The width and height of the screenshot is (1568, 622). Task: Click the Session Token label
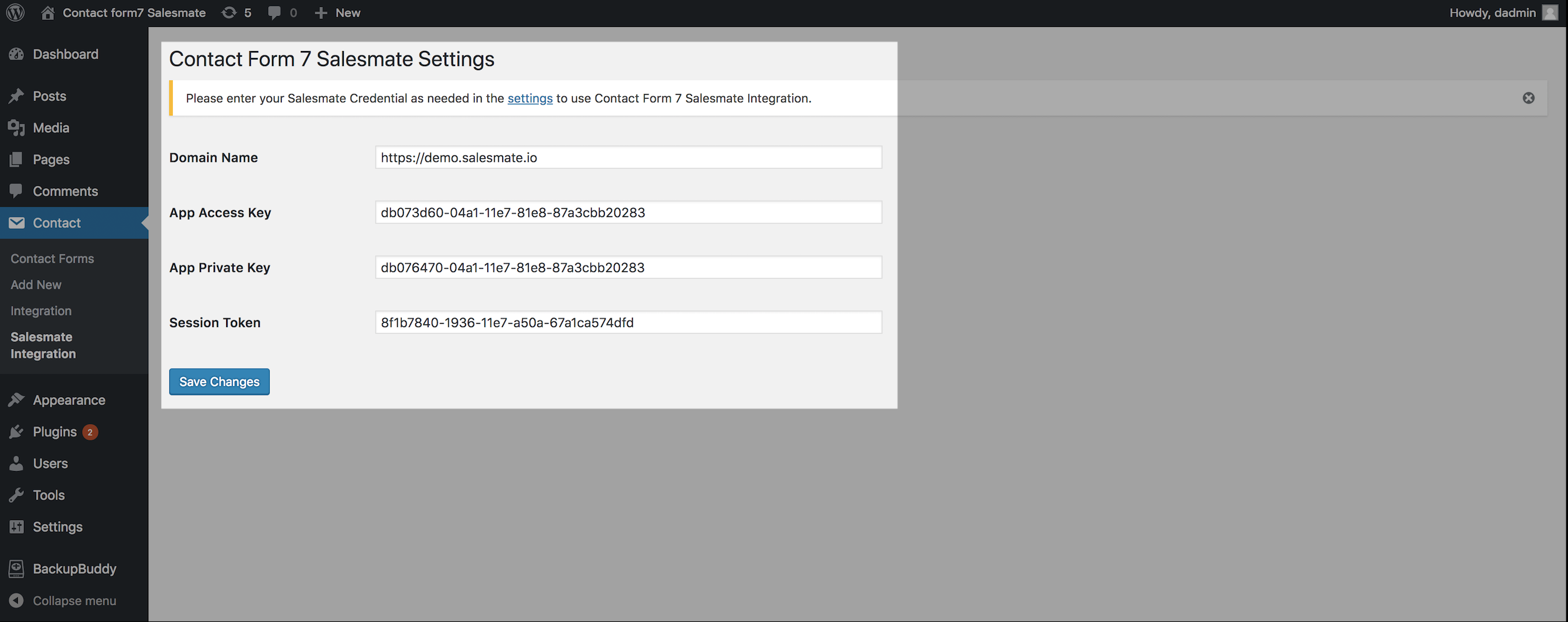click(x=215, y=322)
